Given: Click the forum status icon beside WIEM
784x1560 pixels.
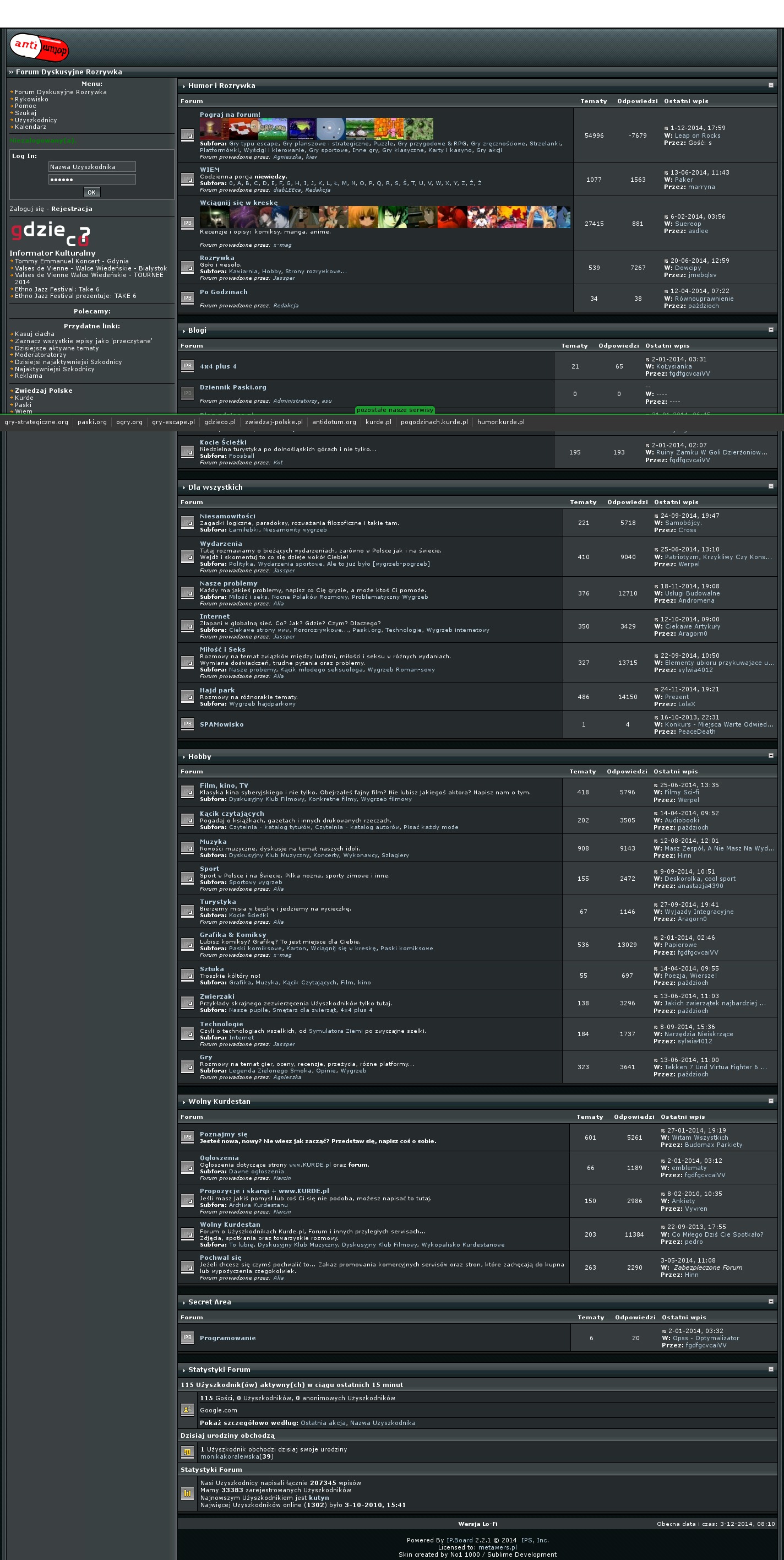Looking at the screenshot, I should point(188,179).
